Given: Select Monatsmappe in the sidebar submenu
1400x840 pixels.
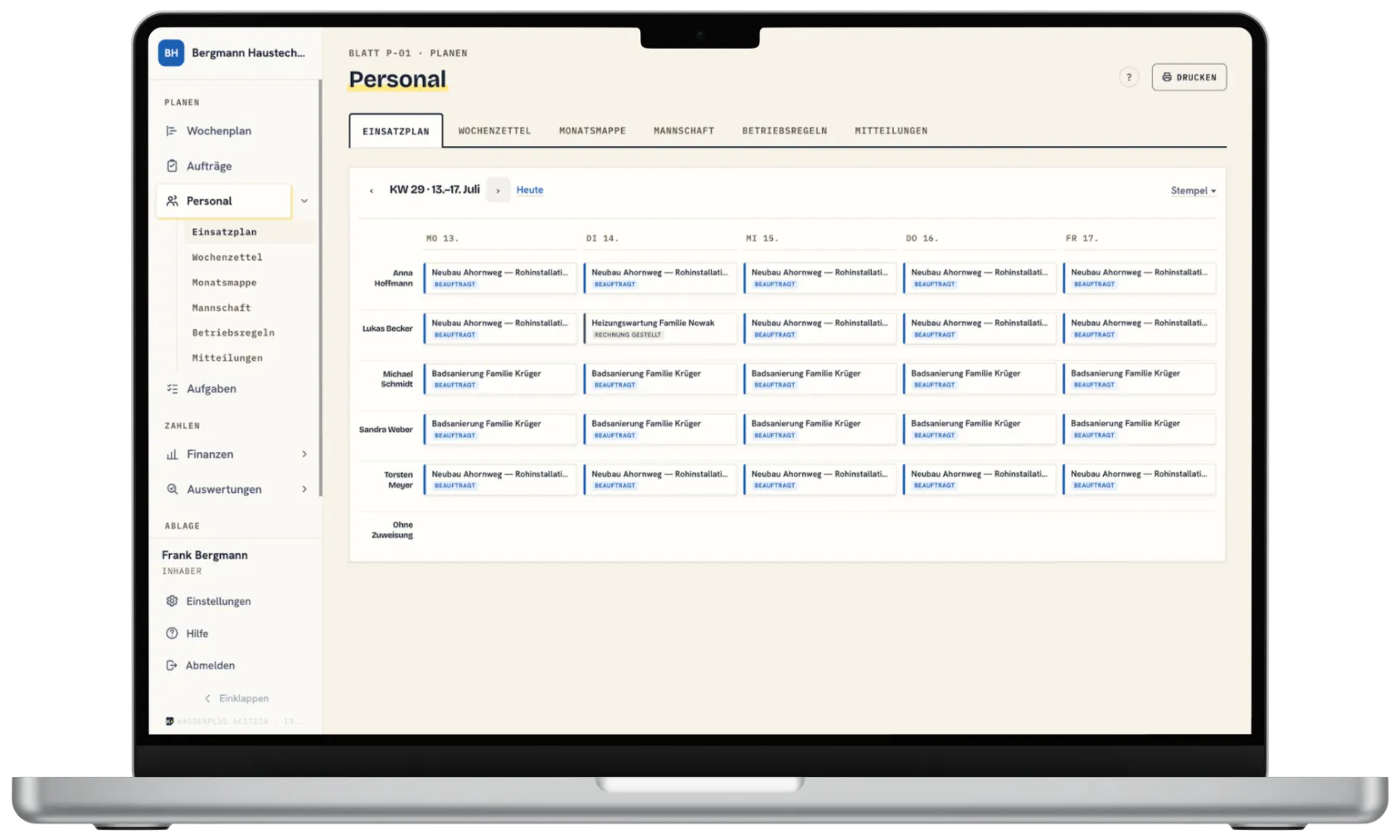Looking at the screenshot, I should (225, 283).
